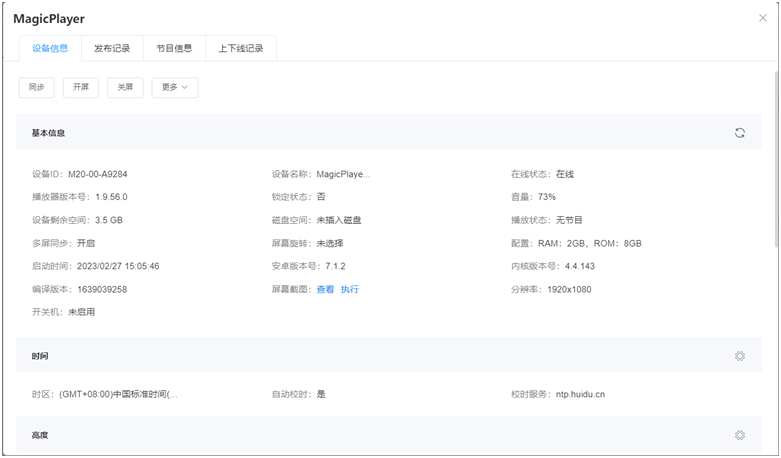The height and width of the screenshot is (458, 781).
Task: Click the refresh icon in 基本信息 section
Action: click(739, 133)
